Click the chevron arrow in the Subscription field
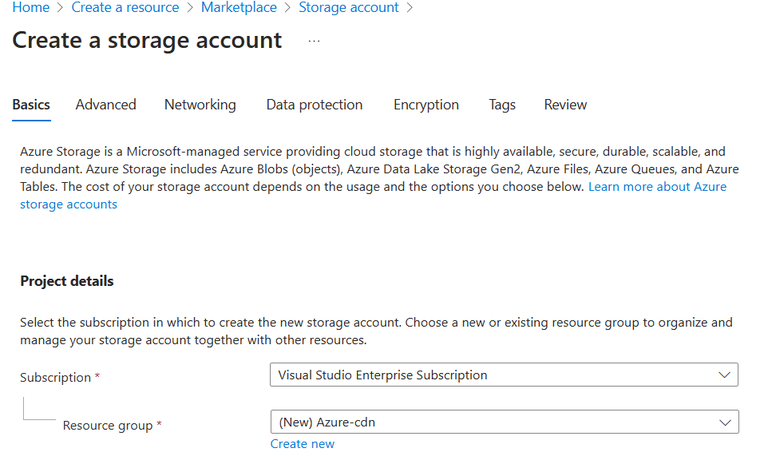 (724, 375)
